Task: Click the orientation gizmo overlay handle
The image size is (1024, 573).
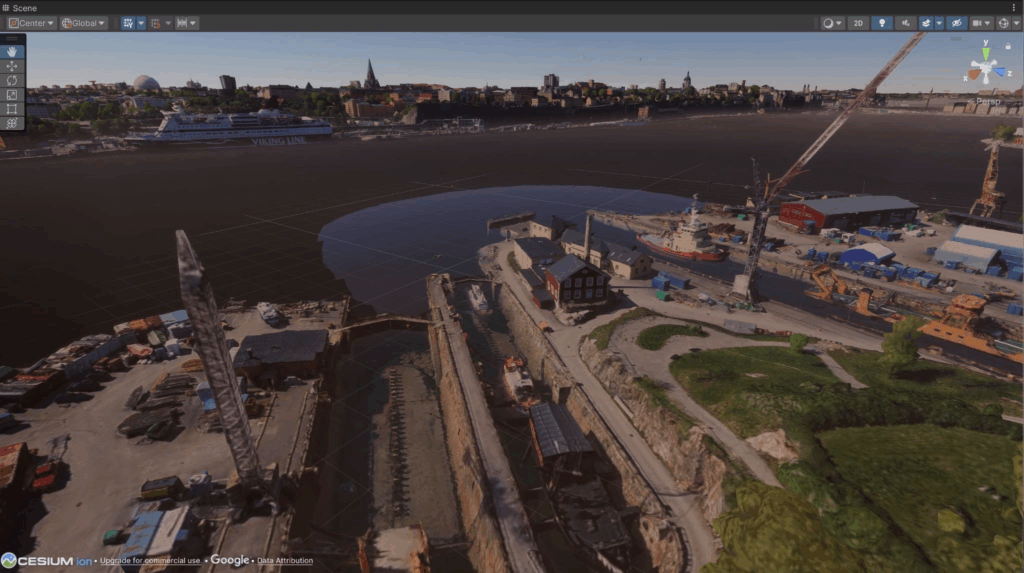Action: tap(955, 38)
